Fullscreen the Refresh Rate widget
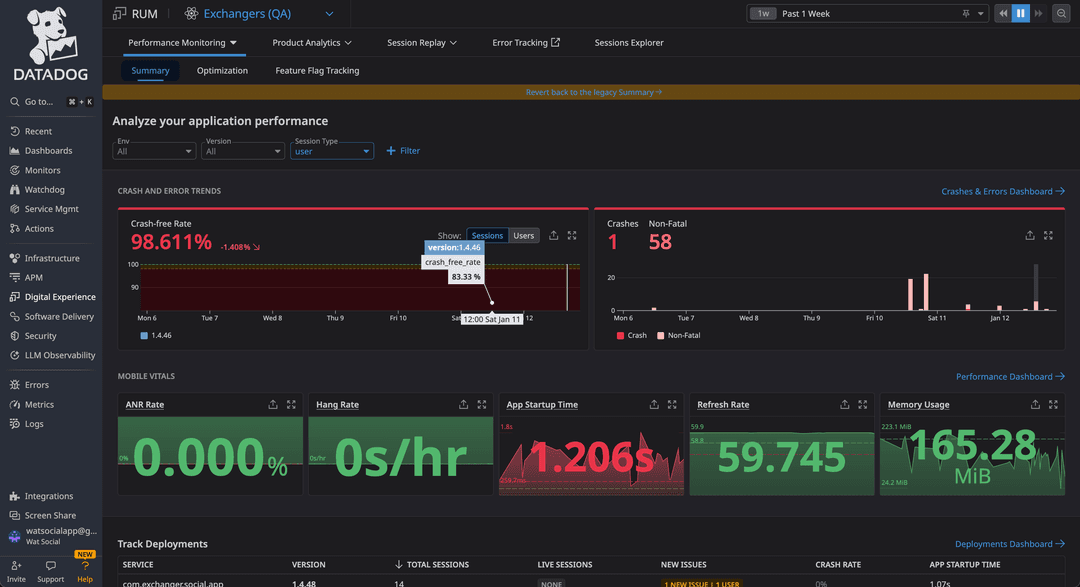1080x587 pixels. pos(862,404)
